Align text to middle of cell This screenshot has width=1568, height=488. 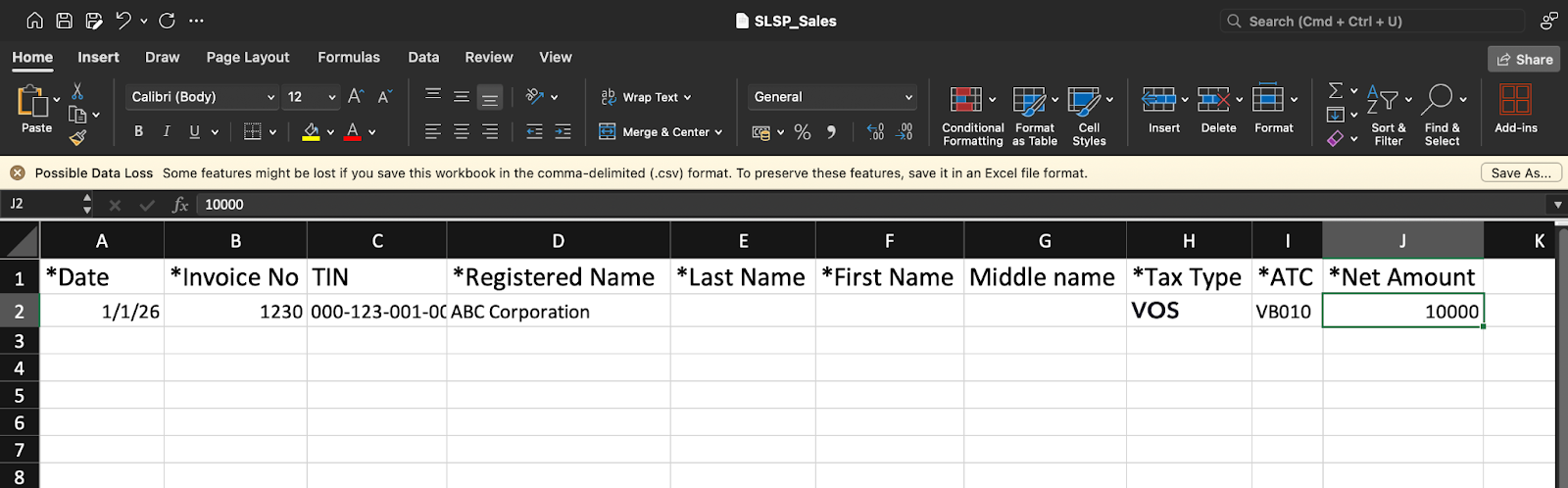pyautogui.click(x=462, y=96)
